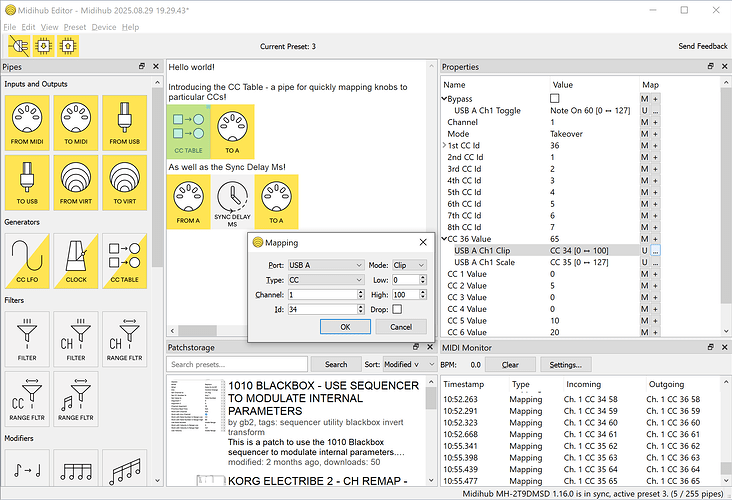Toggle the Drop checkbox in Mapping dialog
This screenshot has width=732, height=500.
[397, 309]
